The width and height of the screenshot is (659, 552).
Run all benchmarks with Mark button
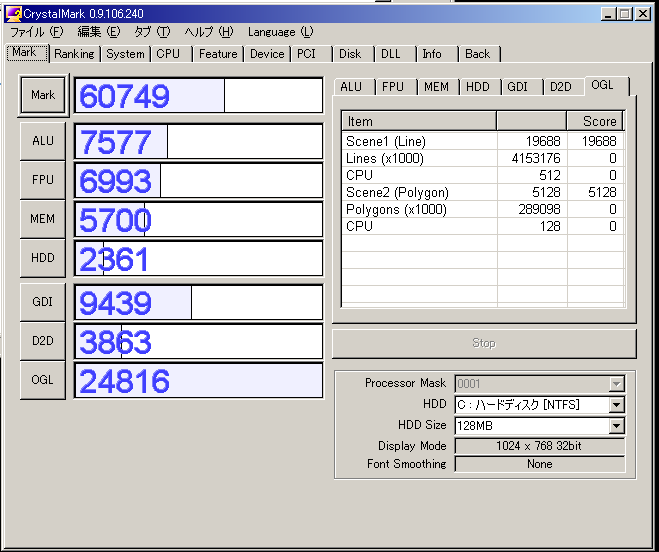43,95
